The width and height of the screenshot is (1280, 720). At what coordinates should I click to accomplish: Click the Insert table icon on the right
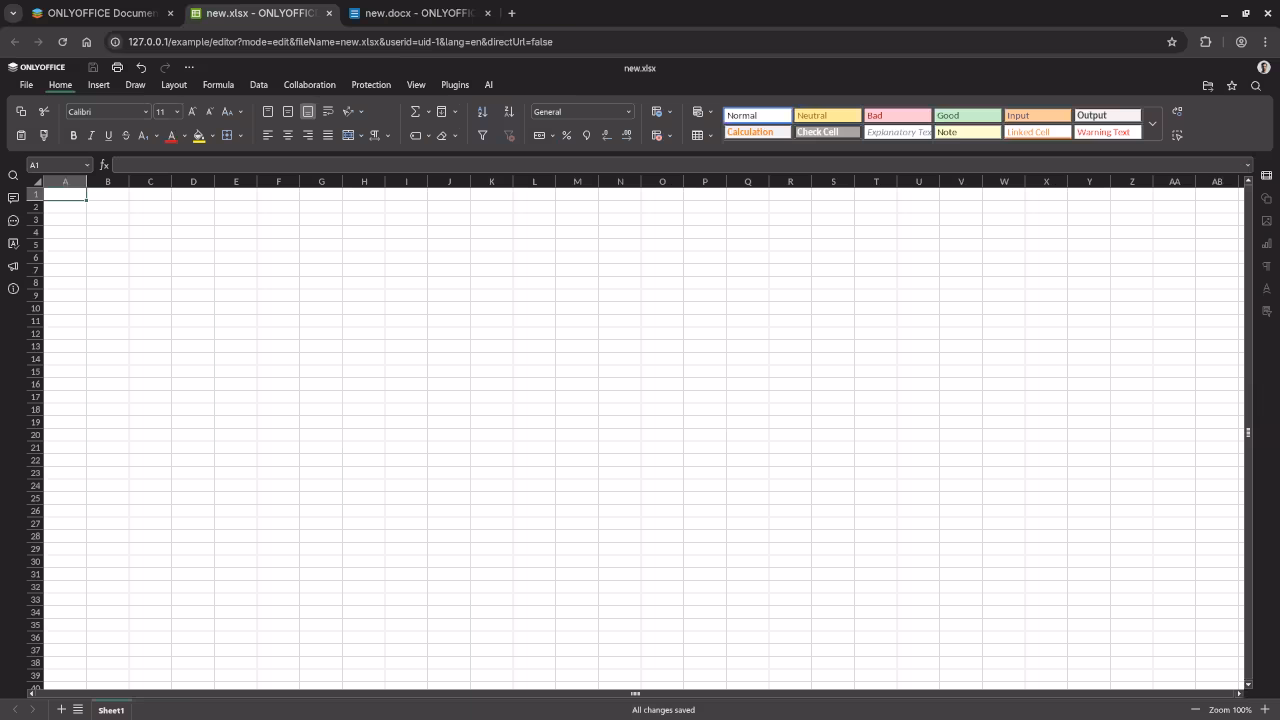click(697, 135)
